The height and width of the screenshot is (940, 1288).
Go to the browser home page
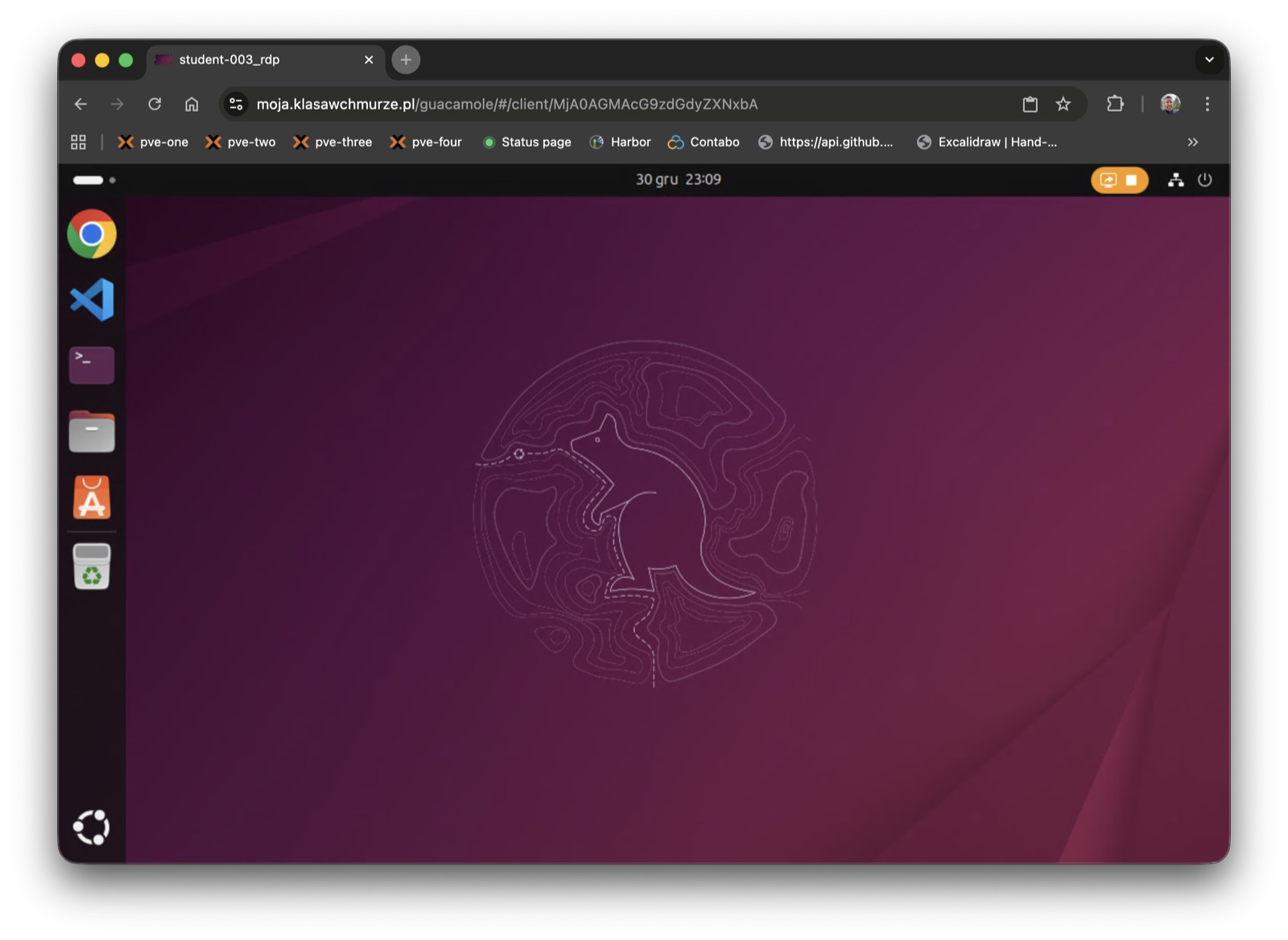(192, 104)
